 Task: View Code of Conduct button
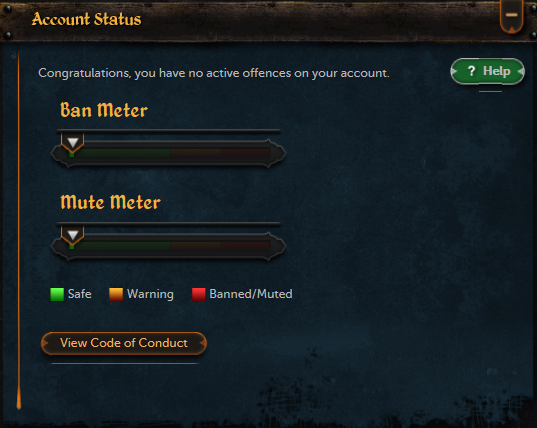point(124,343)
